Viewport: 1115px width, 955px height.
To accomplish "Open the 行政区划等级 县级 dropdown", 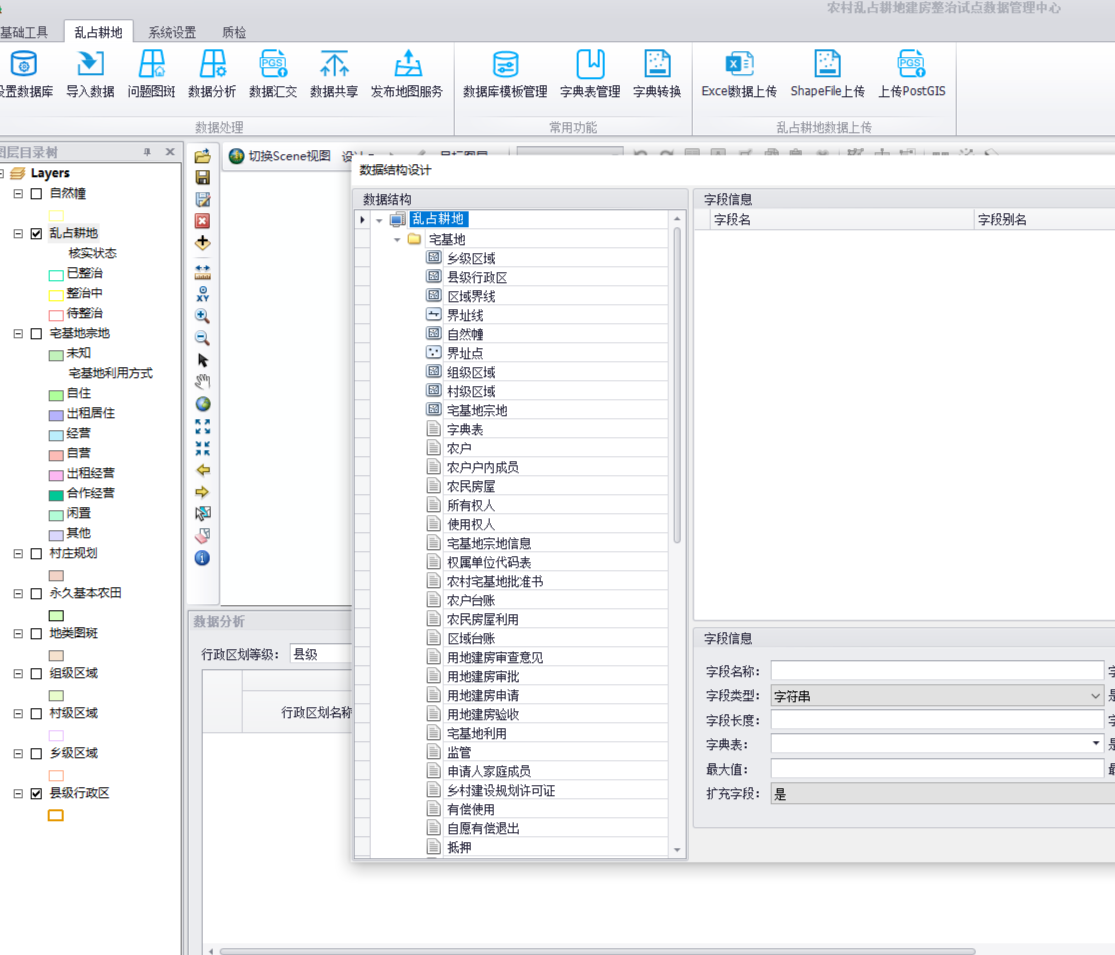I will point(321,654).
